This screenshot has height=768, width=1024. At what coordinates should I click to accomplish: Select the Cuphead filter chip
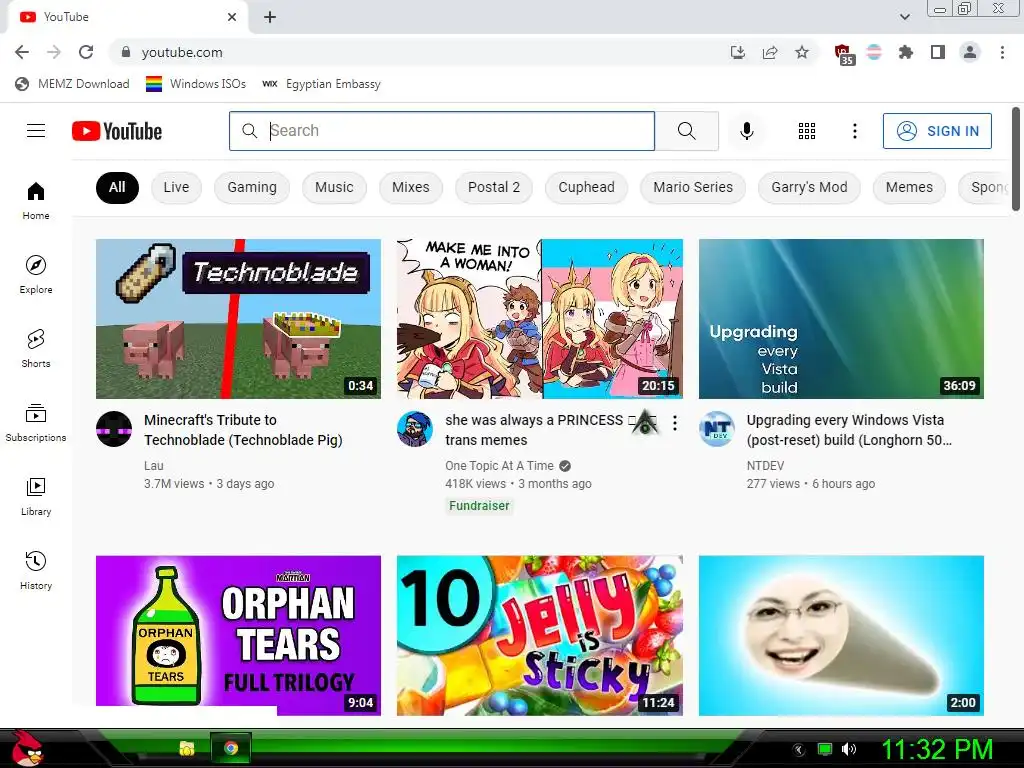[586, 187]
